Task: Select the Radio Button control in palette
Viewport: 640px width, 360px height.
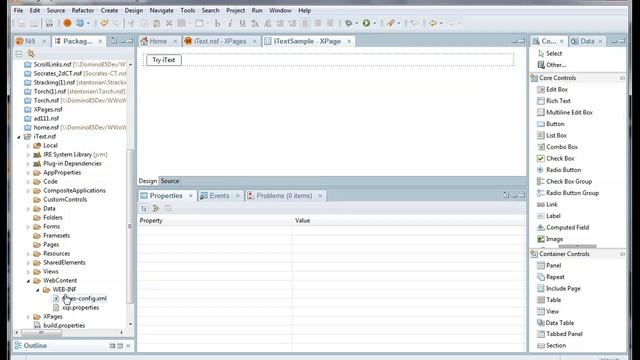Action: (559, 170)
